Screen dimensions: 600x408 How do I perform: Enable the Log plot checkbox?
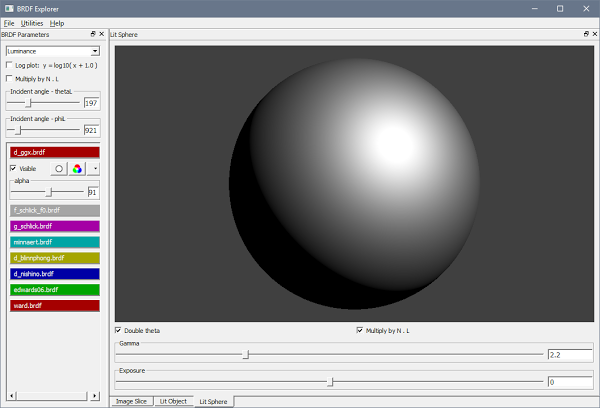10,65
